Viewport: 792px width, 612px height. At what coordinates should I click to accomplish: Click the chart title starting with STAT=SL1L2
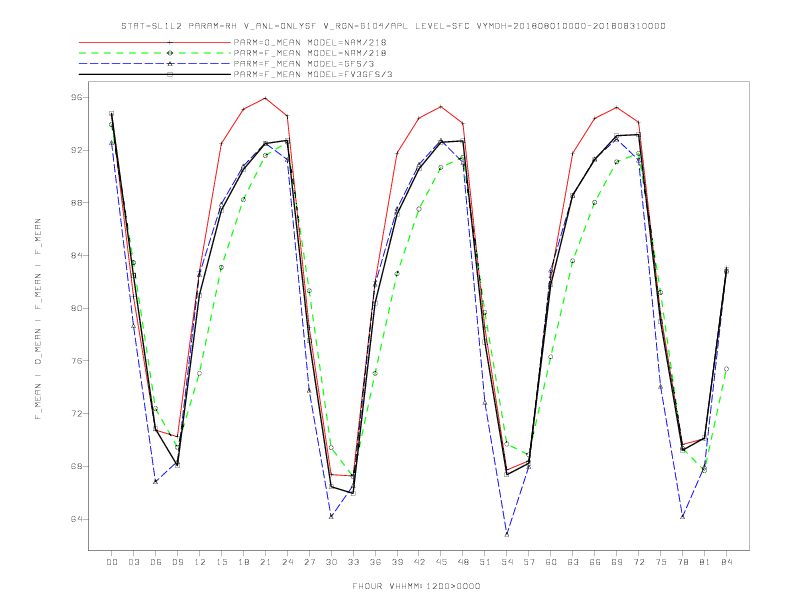point(393,26)
